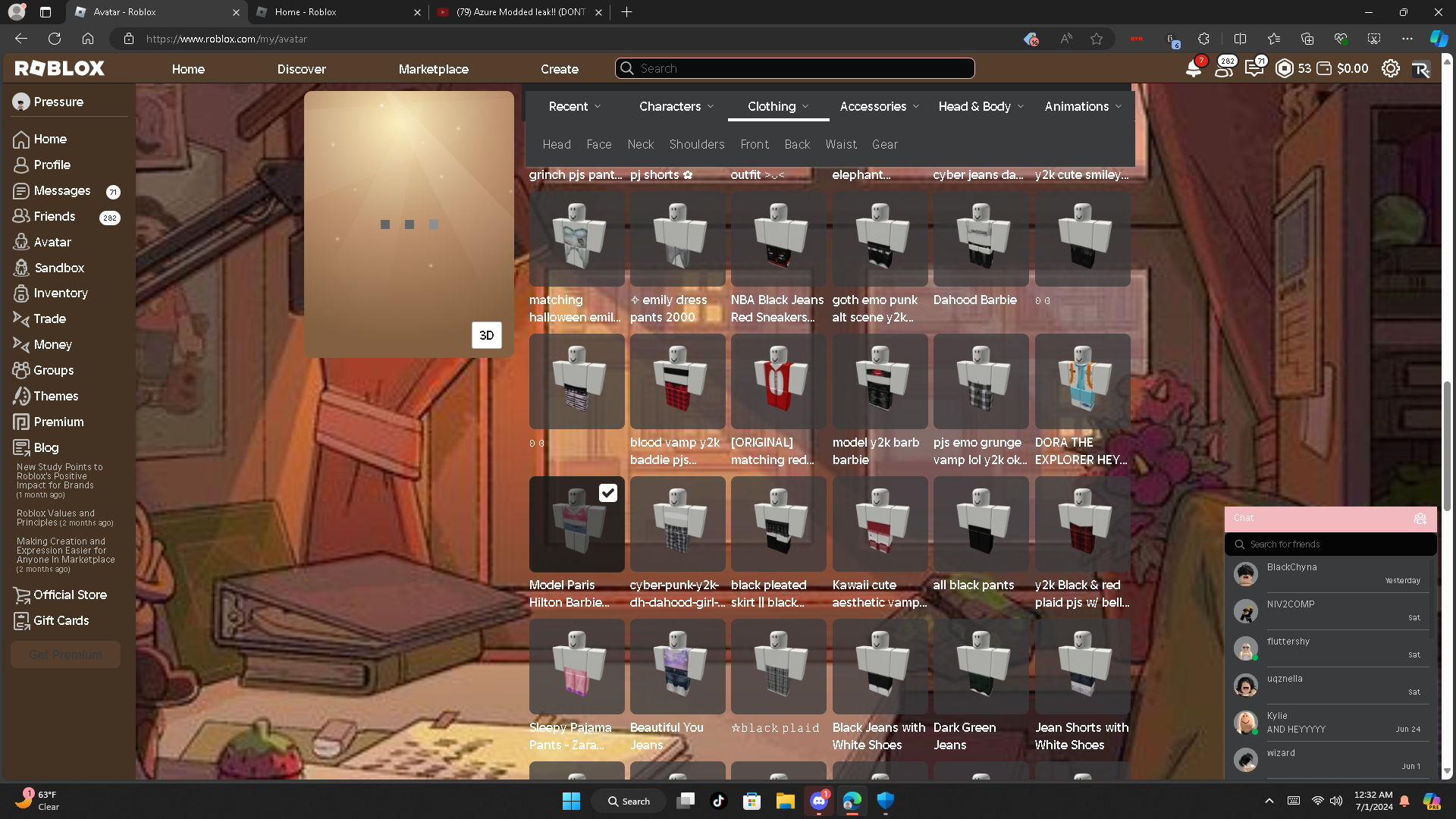Go to Discover in top navigation
Image resolution: width=1456 pixels, height=819 pixels.
pyautogui.click(x=302, y=69)
